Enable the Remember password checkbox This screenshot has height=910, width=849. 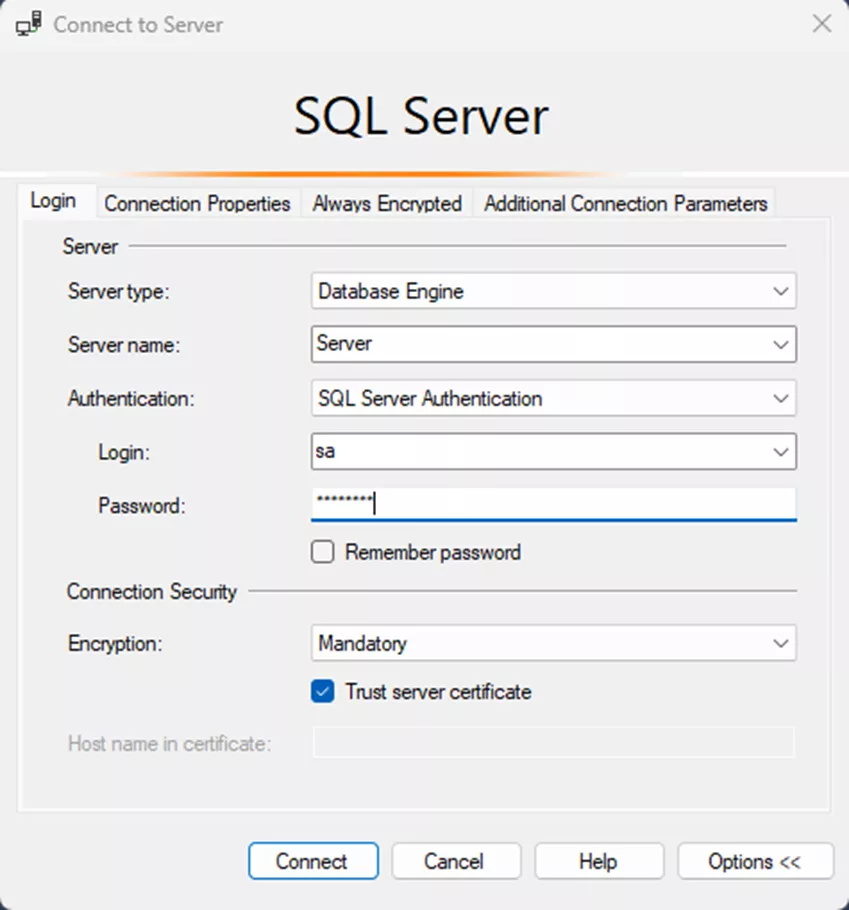tap(323, 552)
